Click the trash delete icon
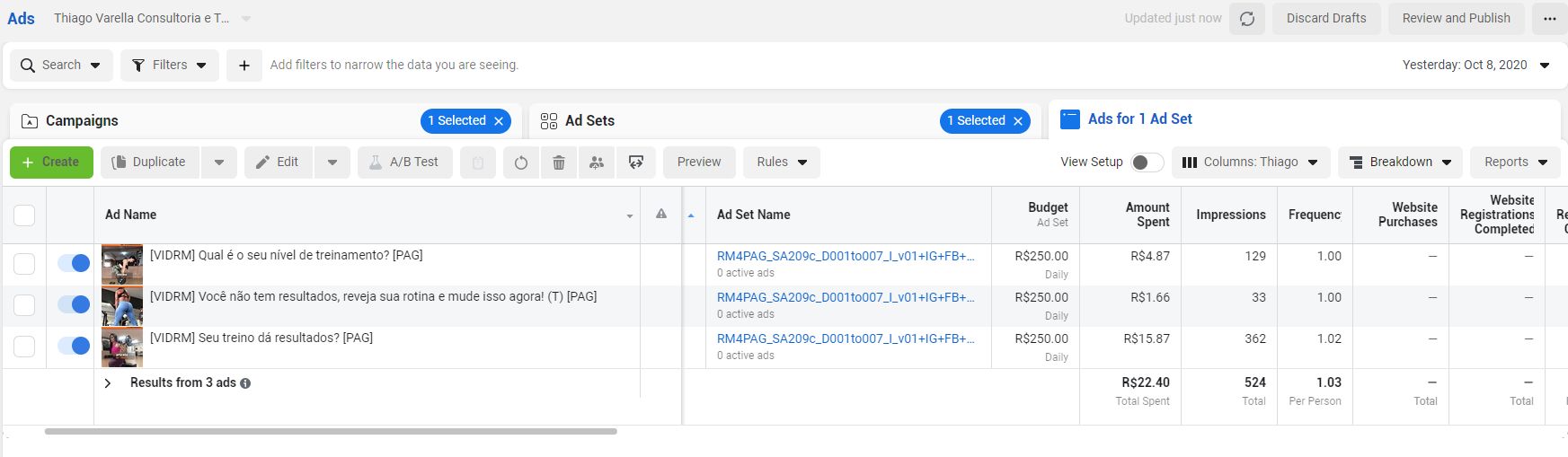1568x457 pixels. point(559,163)
